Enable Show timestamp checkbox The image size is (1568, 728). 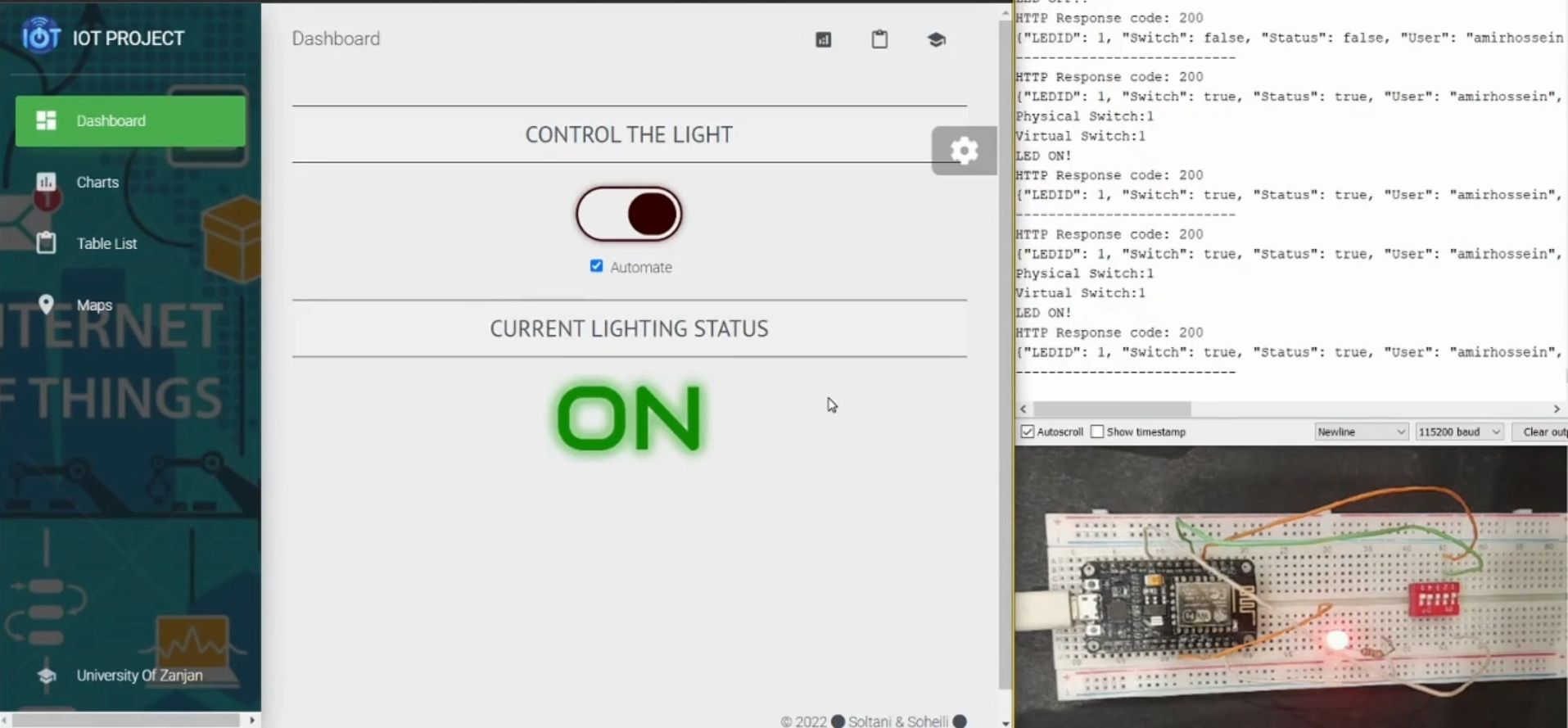point(1097,432)
